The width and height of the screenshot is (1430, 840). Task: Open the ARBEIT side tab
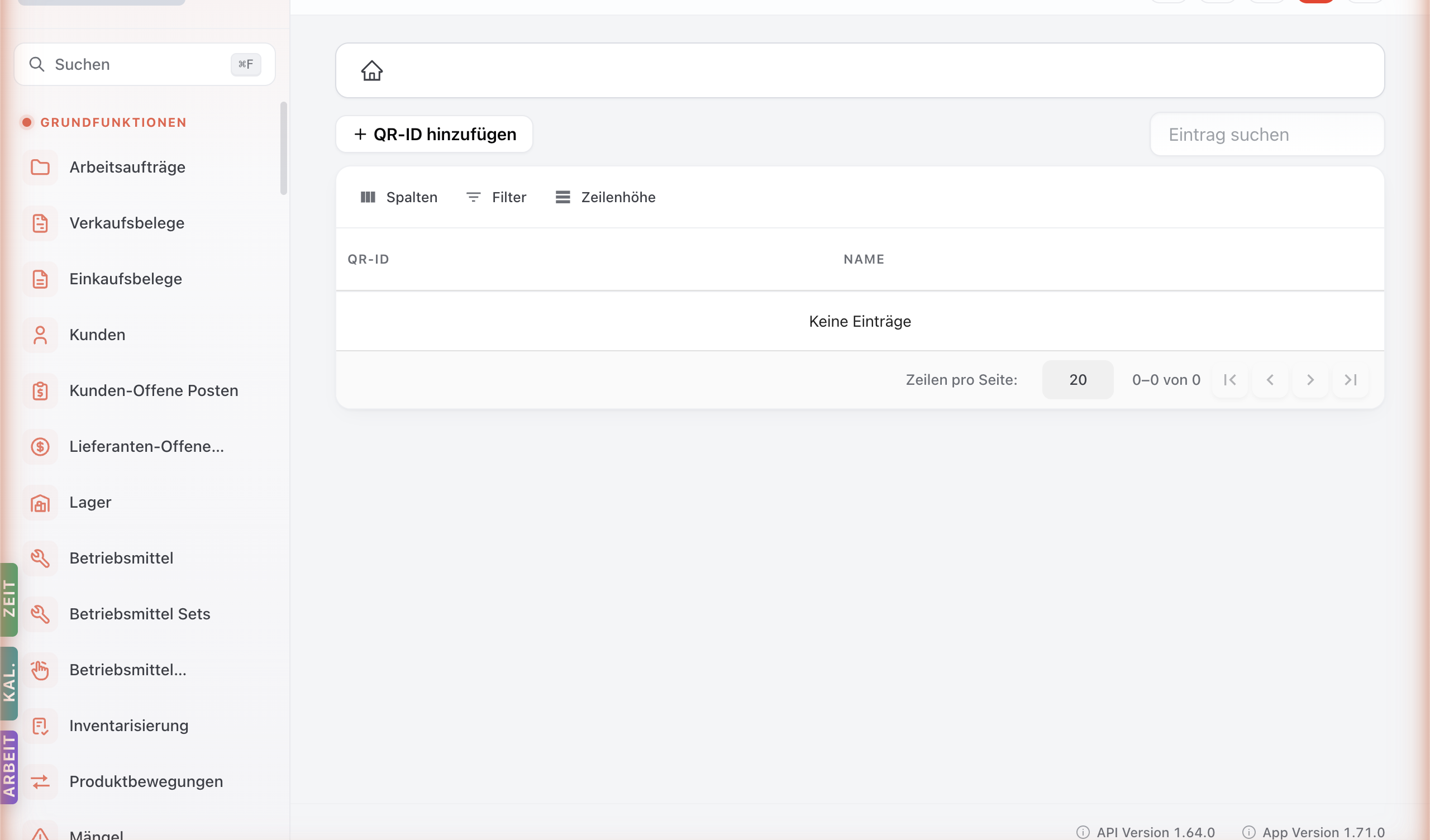coord(9,767)
